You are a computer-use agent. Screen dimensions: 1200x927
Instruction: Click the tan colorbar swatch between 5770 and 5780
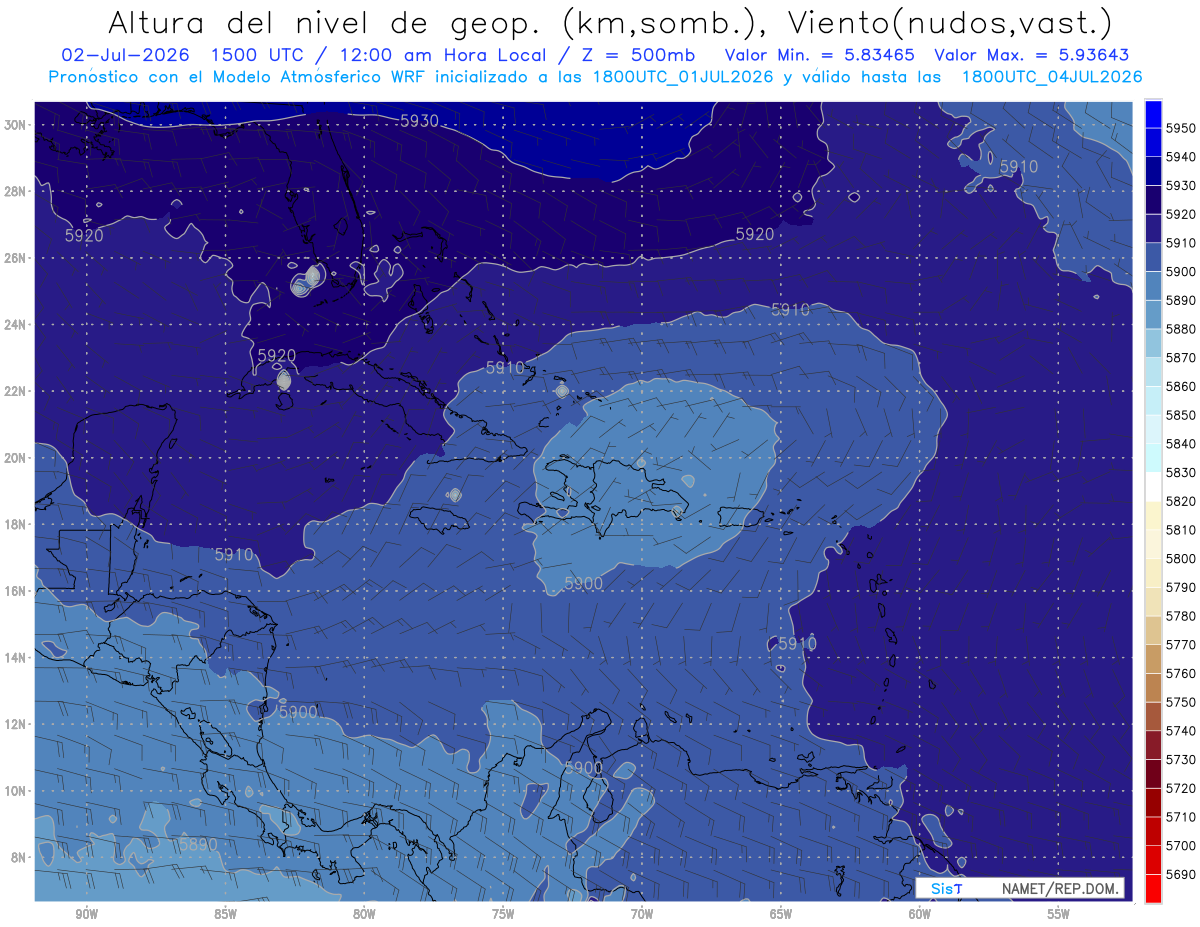point(1153,630)
